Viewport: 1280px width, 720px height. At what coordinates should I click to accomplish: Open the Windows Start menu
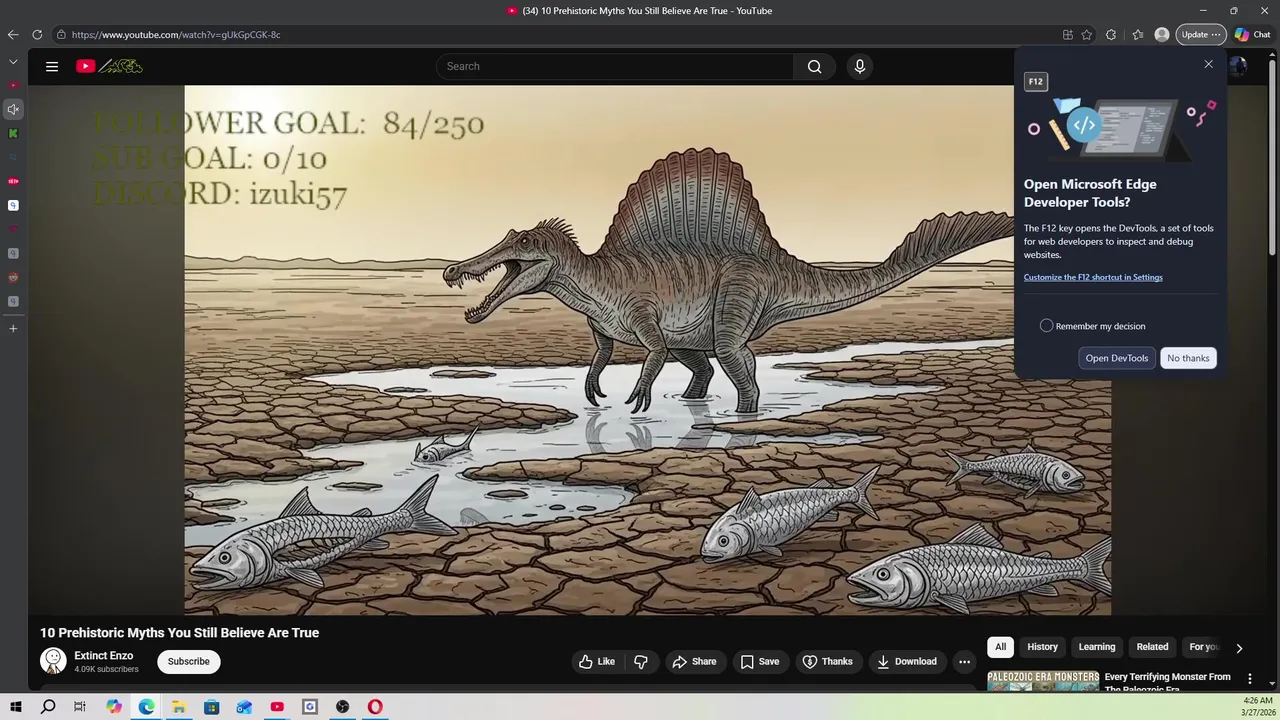[x=16, y=707]
